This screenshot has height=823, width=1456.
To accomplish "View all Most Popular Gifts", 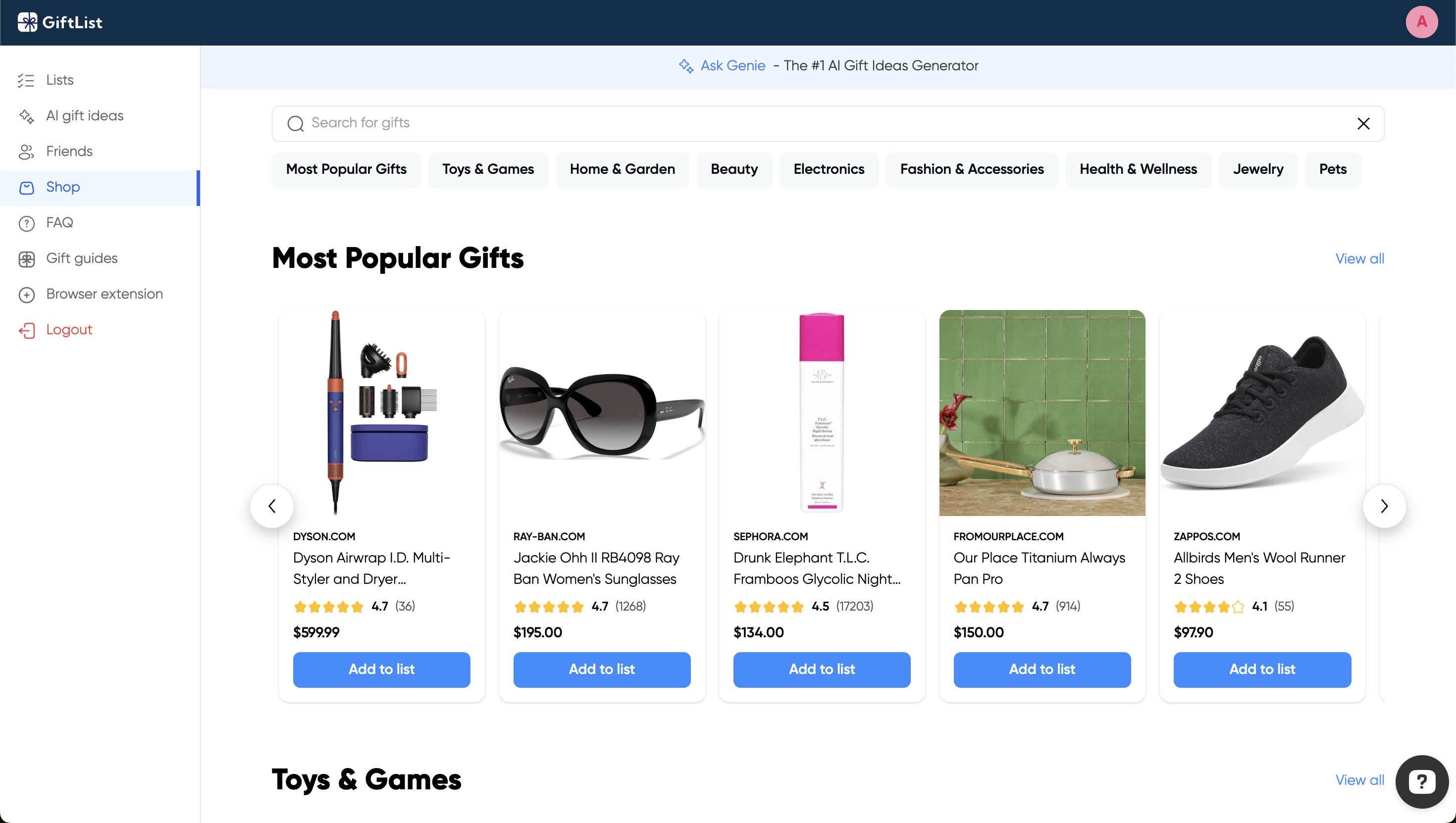I will tap(1359, 259).
